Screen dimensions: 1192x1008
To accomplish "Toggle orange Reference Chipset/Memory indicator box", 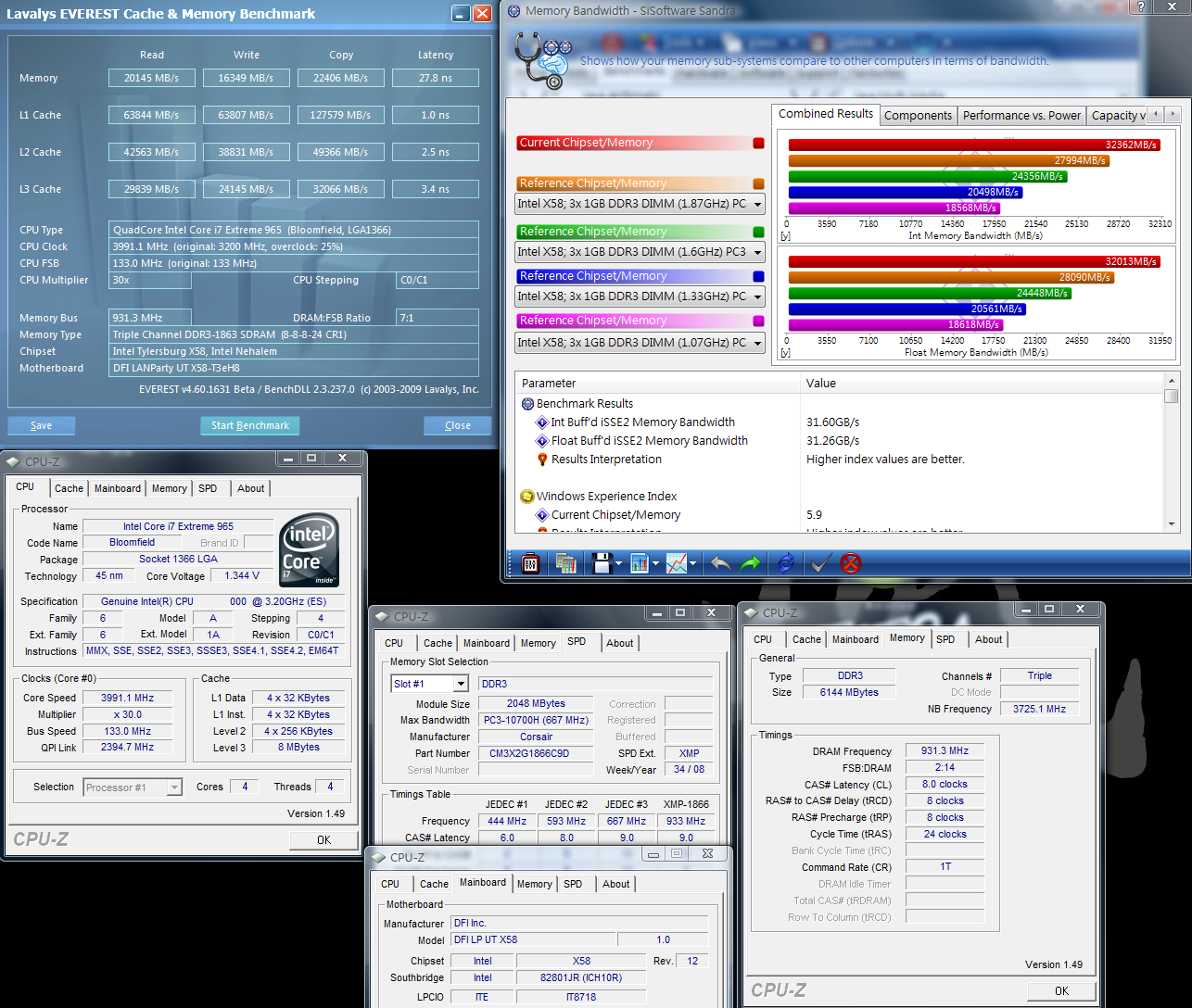I will coord(759,183).
